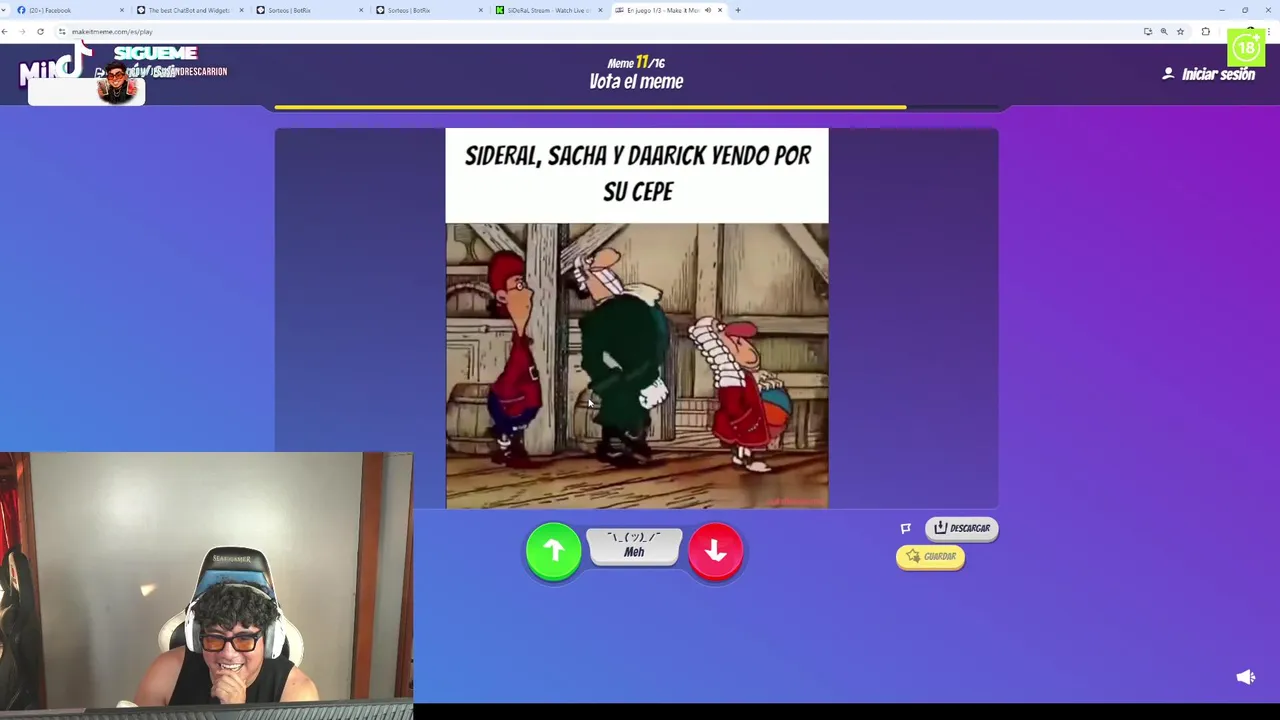Close the Make it Meme tab

pyautogui.click(x=720, y=10)
